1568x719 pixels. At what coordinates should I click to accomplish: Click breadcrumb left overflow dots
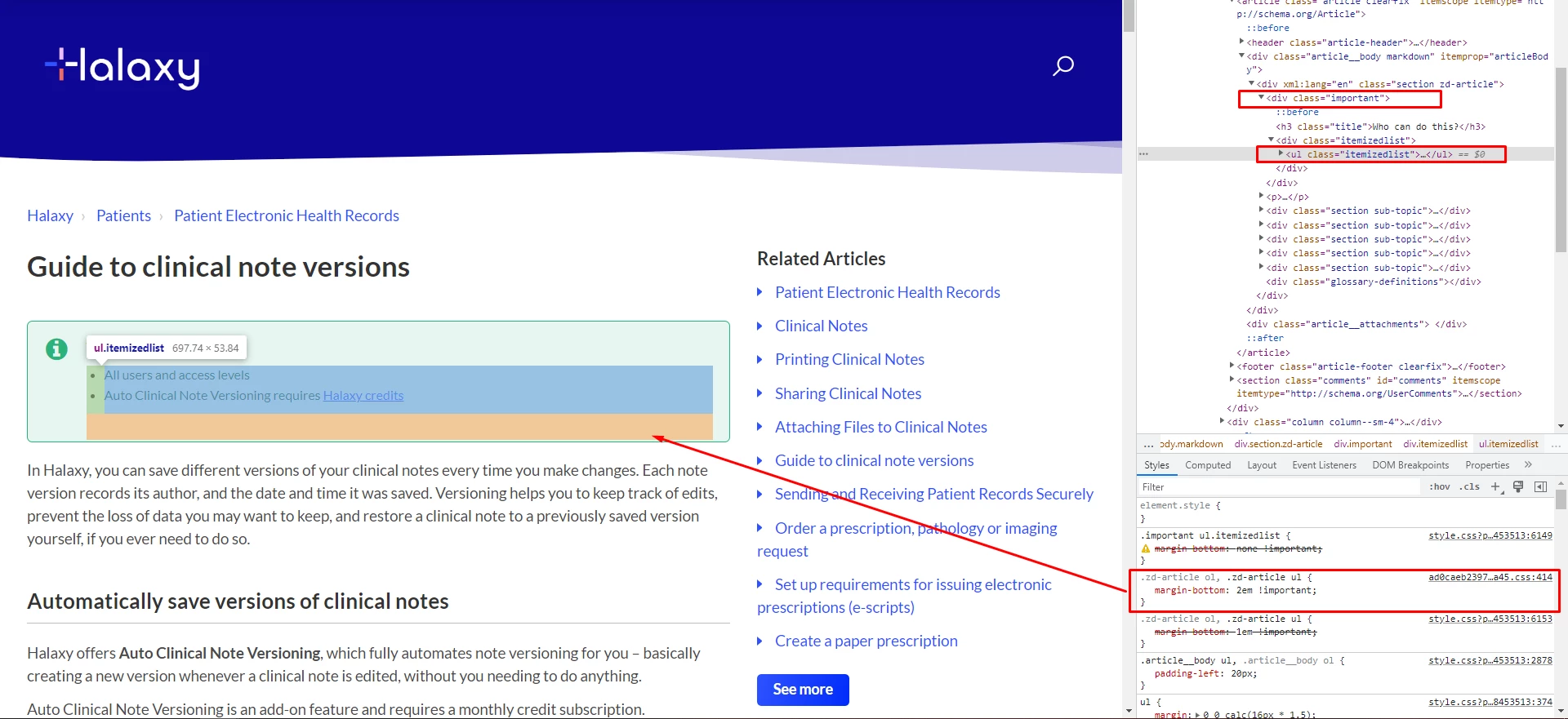click(x=1148, y=444)
